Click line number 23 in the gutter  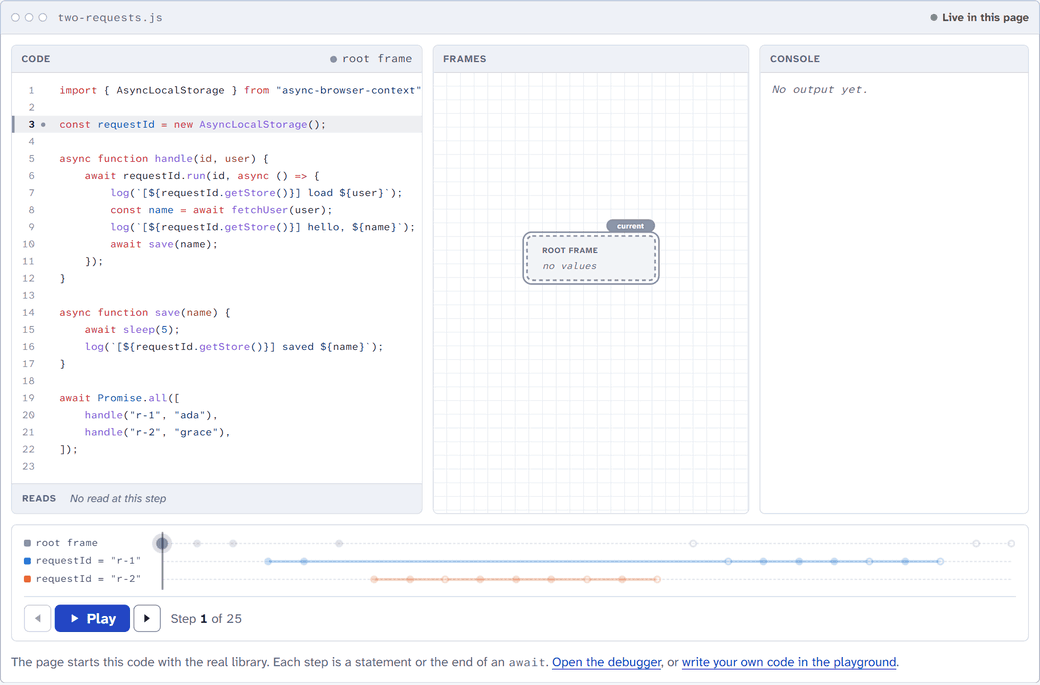pos(29,467)
